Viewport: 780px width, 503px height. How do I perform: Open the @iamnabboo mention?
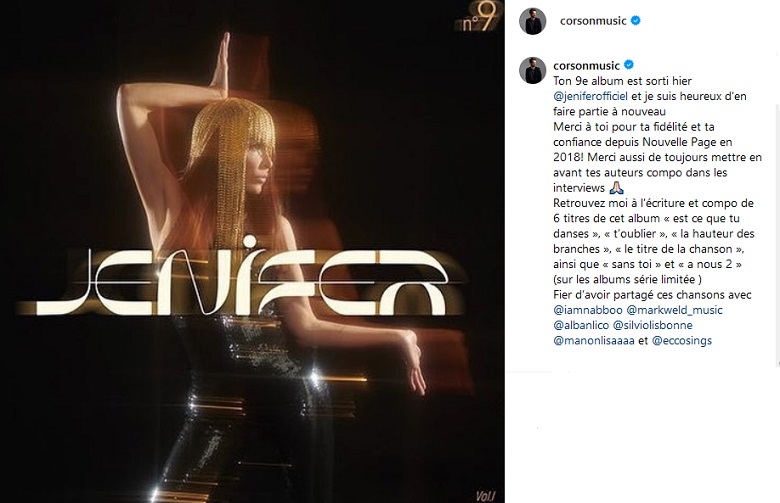coord(587,310)
